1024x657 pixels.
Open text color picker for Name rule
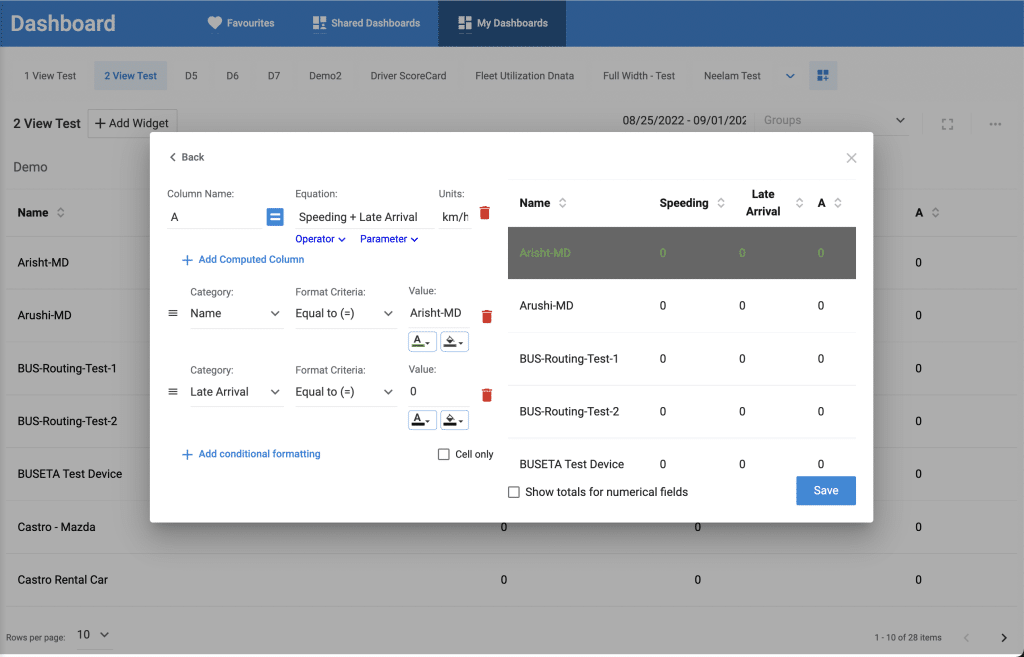[x=422, y=342]
